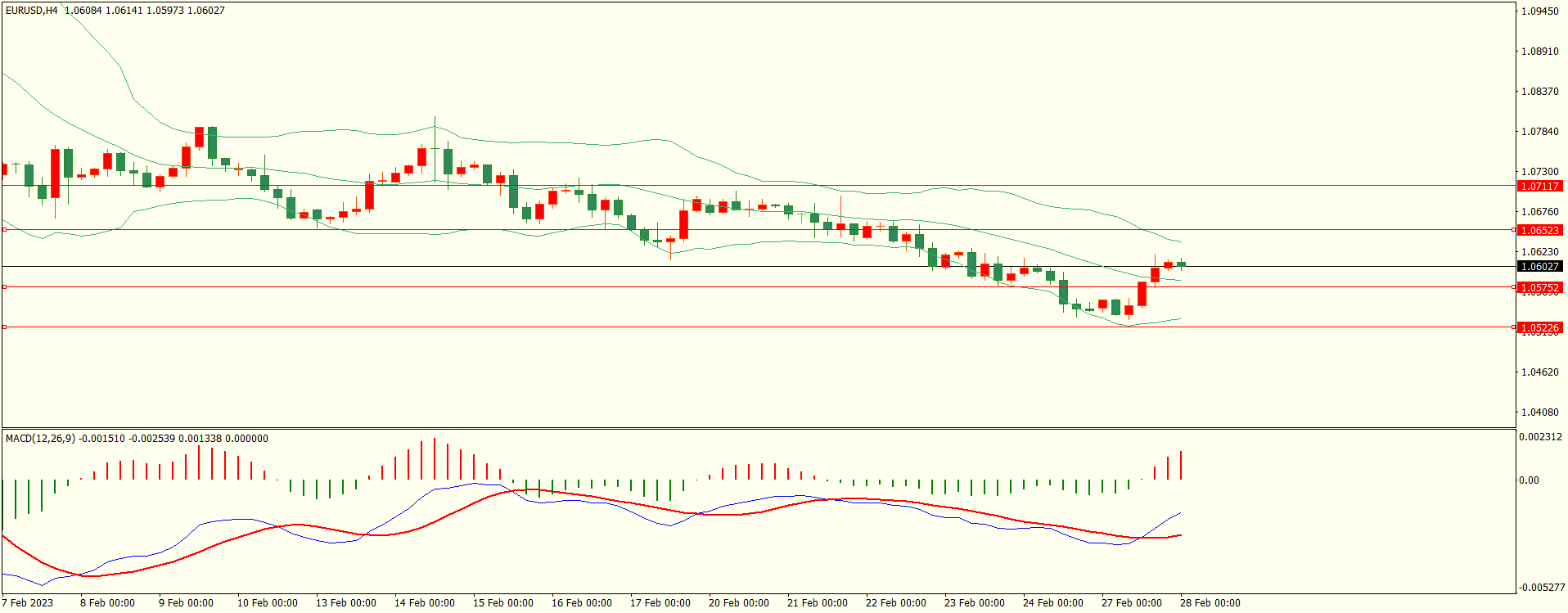Screen dimensions: 1568x613
Task: Select the 28 Feb 00:00 time axis label
Action: click(x=1210, y=603)
